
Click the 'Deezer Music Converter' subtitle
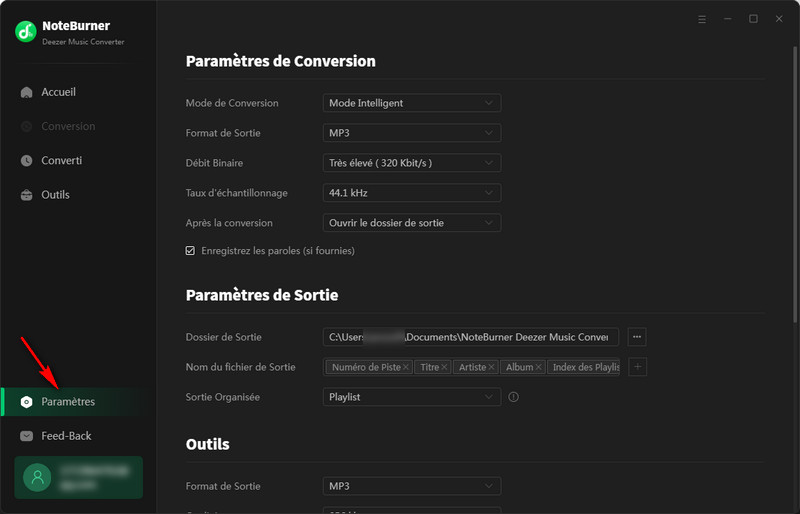83,42
